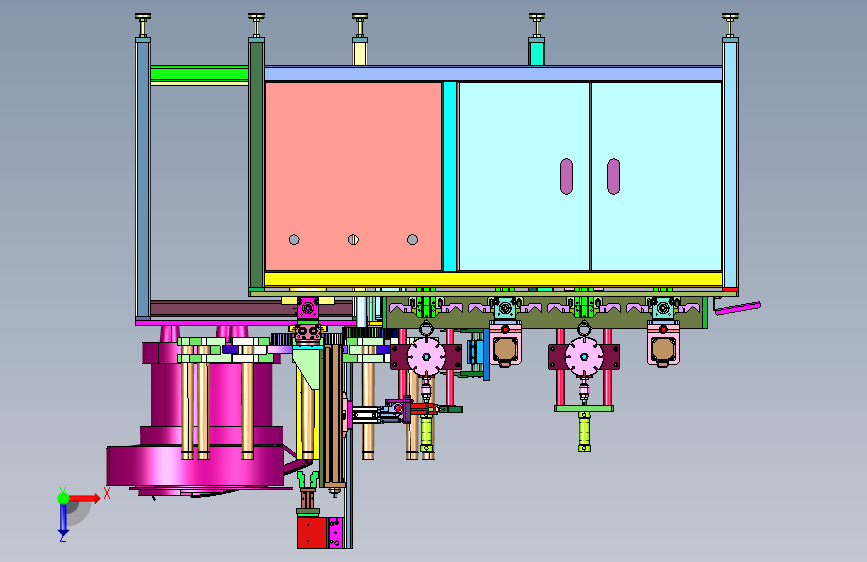Image resolution: width=867 pixels, height=562 pixels.
Task: Select the salmon-colored cabinet panel
Action: coord(353,176)
